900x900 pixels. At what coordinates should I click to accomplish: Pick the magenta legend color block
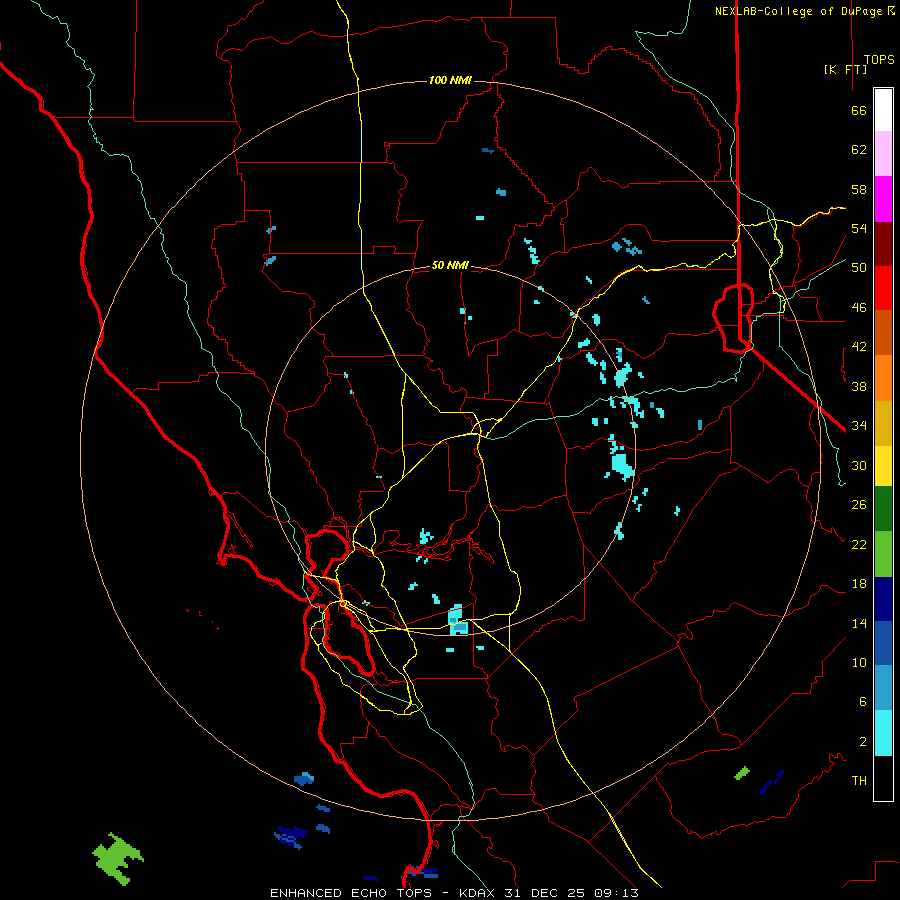click(x=883, y=199)
